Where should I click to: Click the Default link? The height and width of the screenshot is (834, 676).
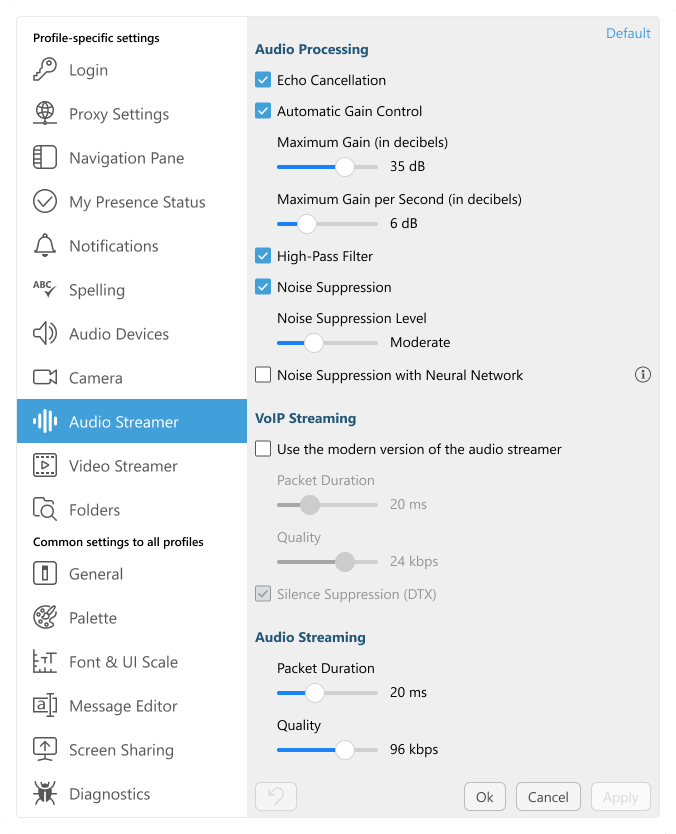pyautogui.click(x=628, y=33)
